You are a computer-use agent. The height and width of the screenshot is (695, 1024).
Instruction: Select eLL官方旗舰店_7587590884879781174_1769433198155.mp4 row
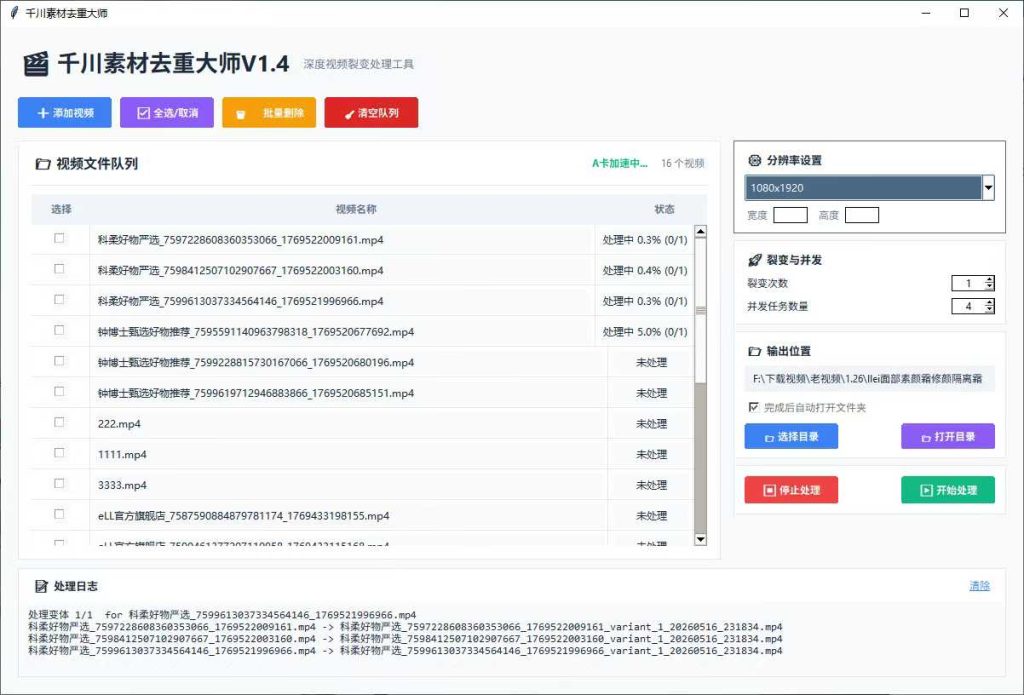tap(362, 515)
